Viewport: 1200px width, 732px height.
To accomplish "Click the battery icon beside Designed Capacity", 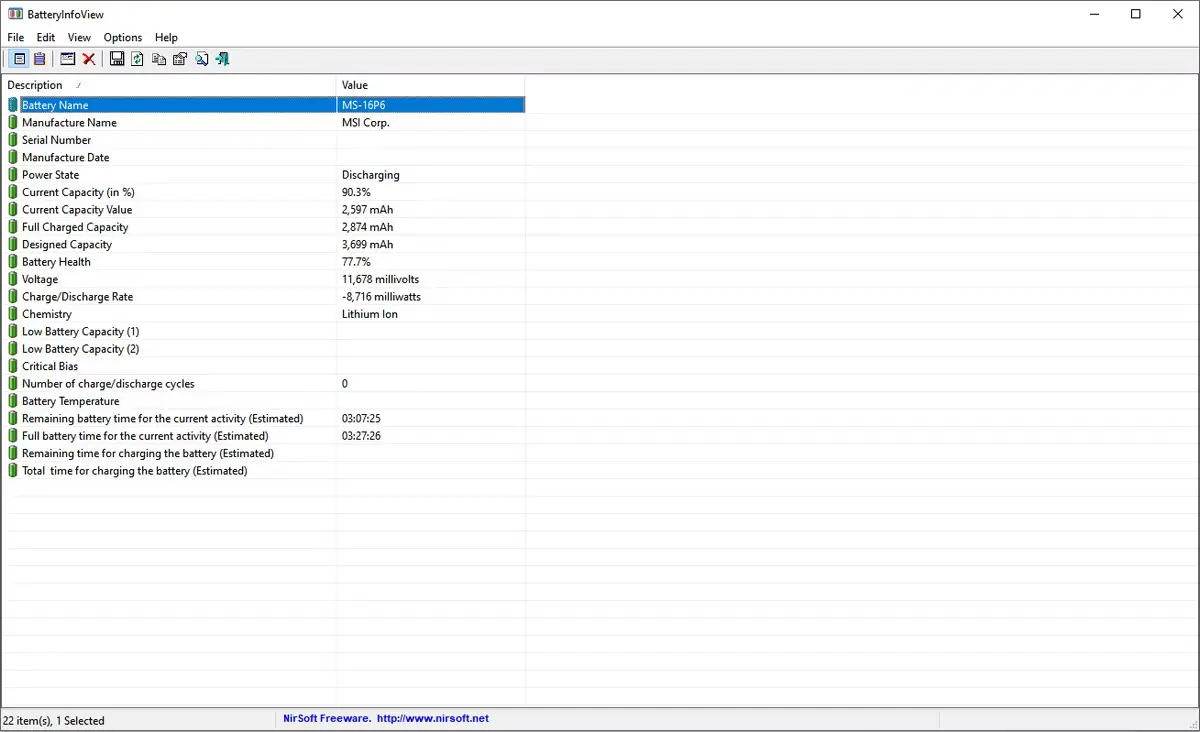I will tap(13, 244).
